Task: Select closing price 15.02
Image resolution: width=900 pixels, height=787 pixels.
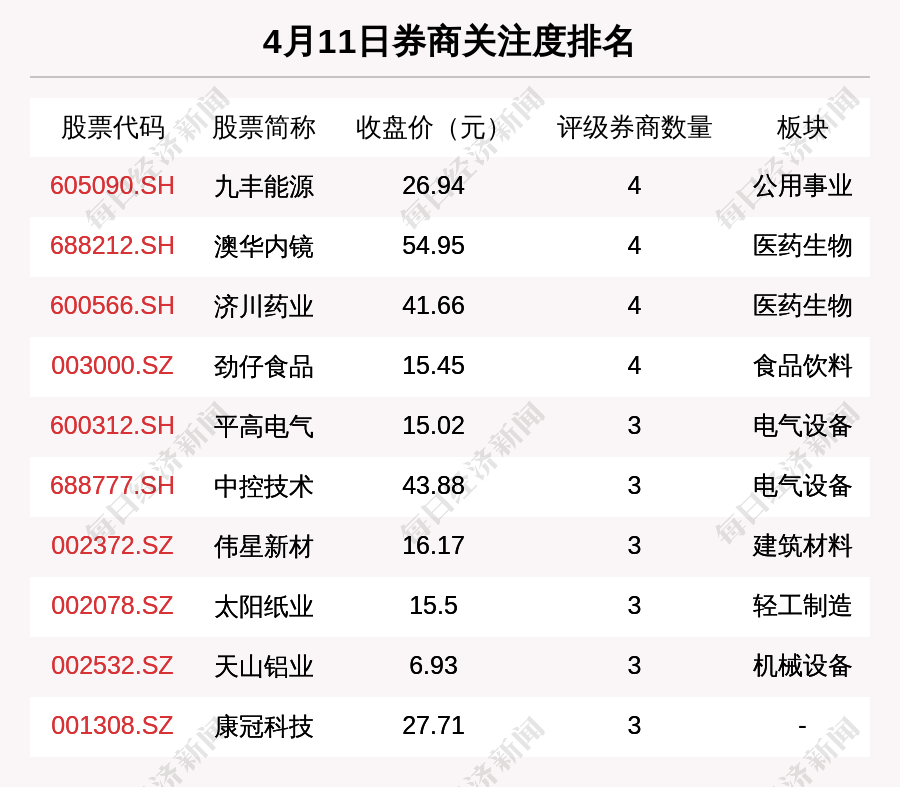Action: pyautogui.click(x=433, y=425)
